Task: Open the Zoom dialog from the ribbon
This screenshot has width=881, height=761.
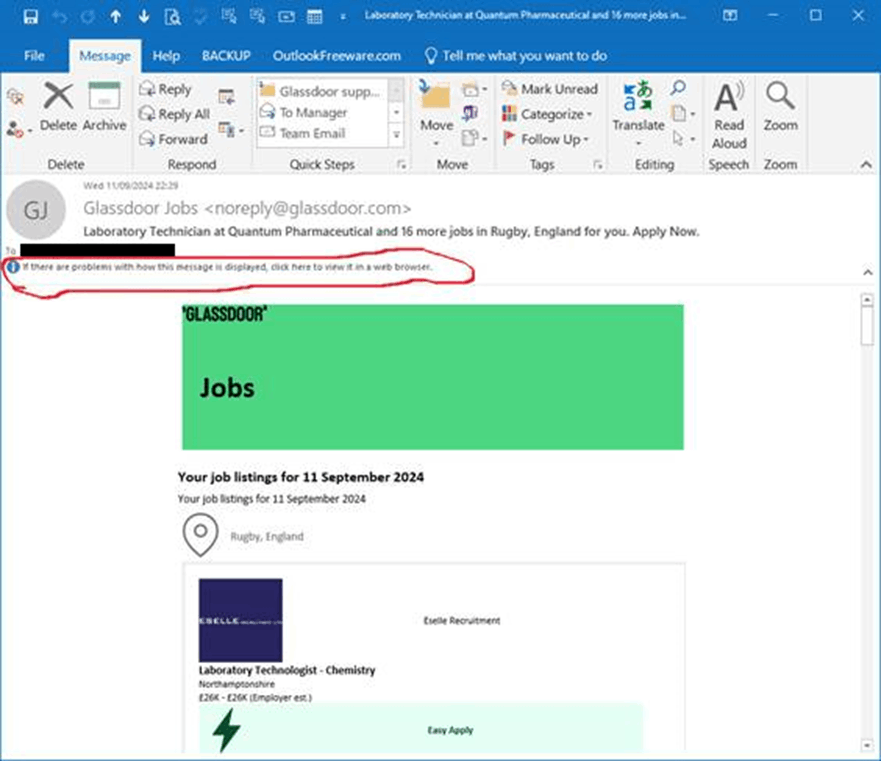Action: (x=780, y=107)
